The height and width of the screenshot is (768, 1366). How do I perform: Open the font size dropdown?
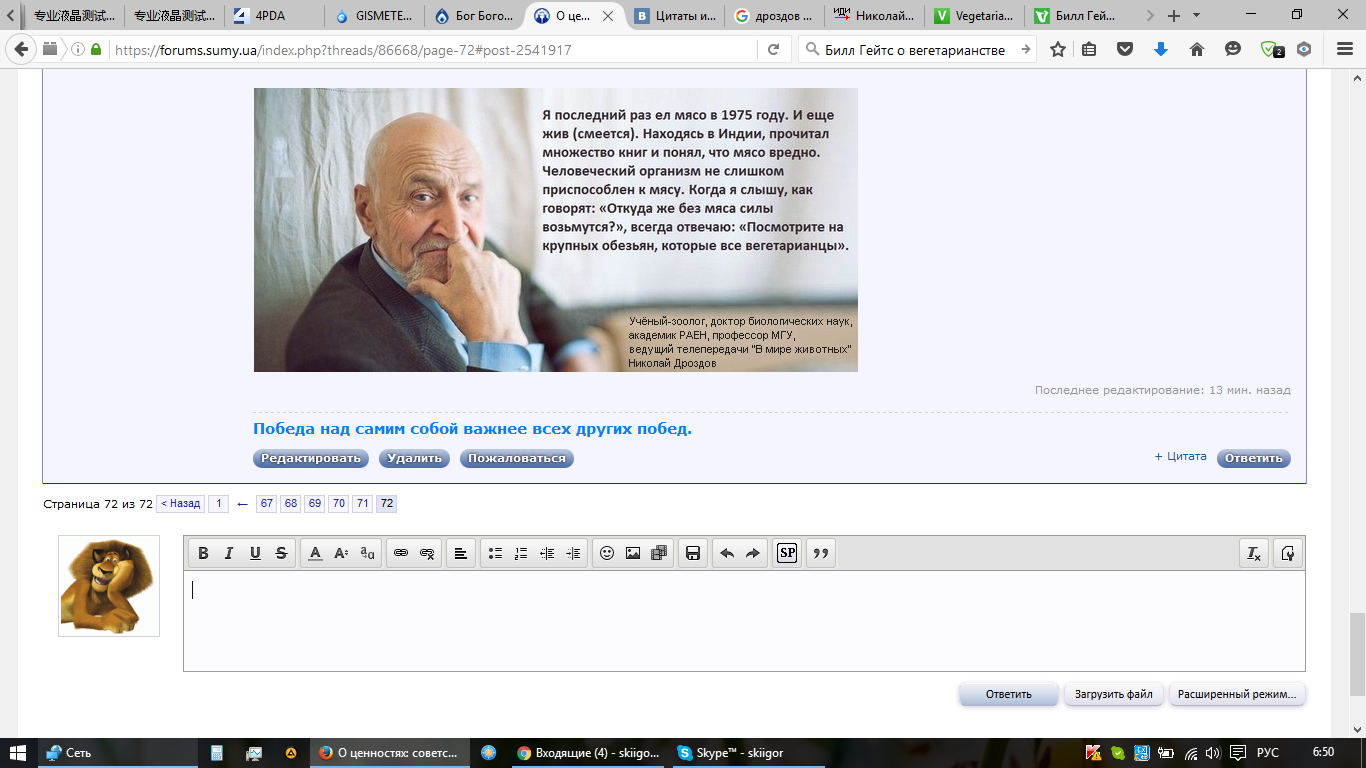pos(341,553)
